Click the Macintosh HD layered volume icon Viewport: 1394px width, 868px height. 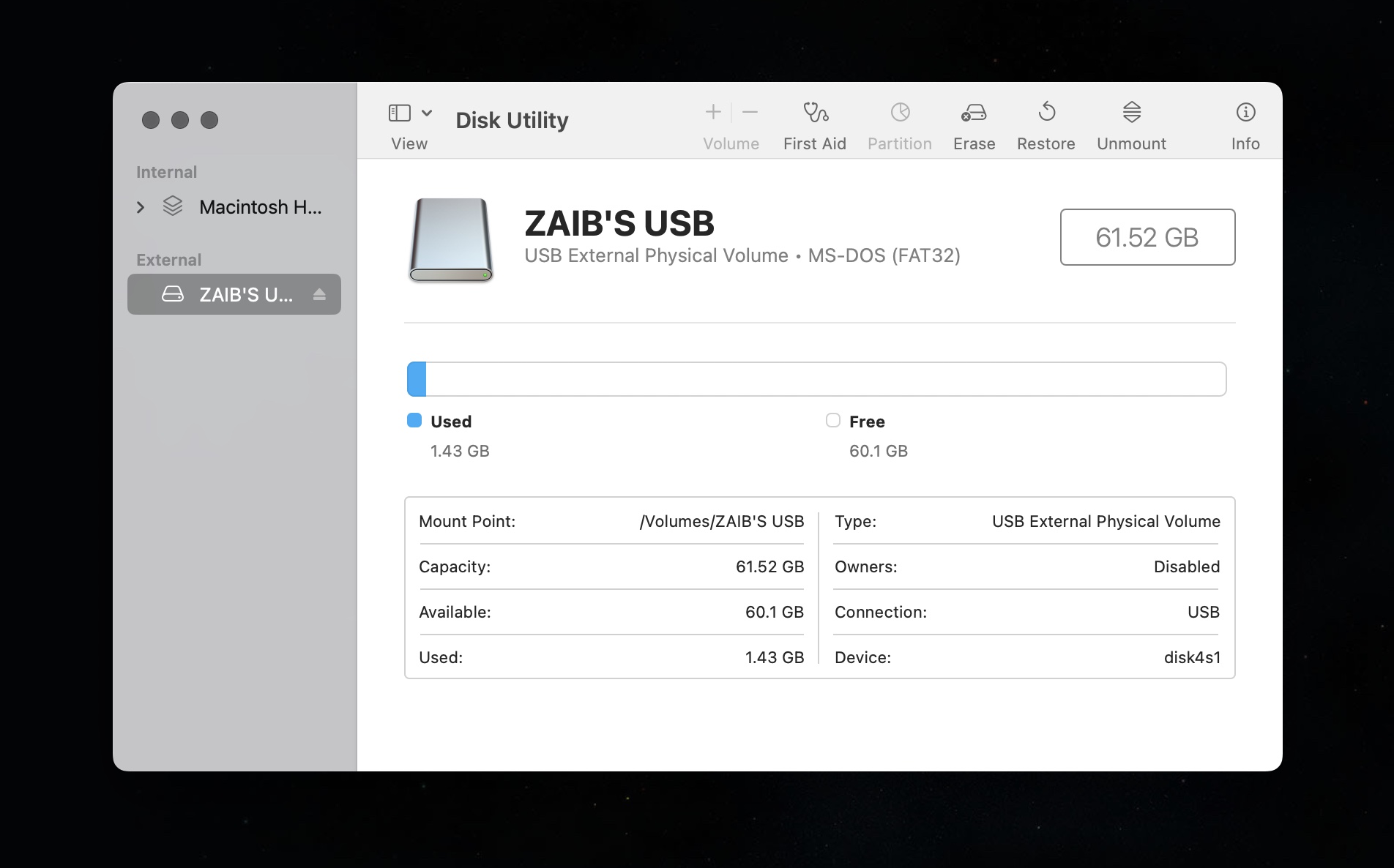(x=173, y=206)
